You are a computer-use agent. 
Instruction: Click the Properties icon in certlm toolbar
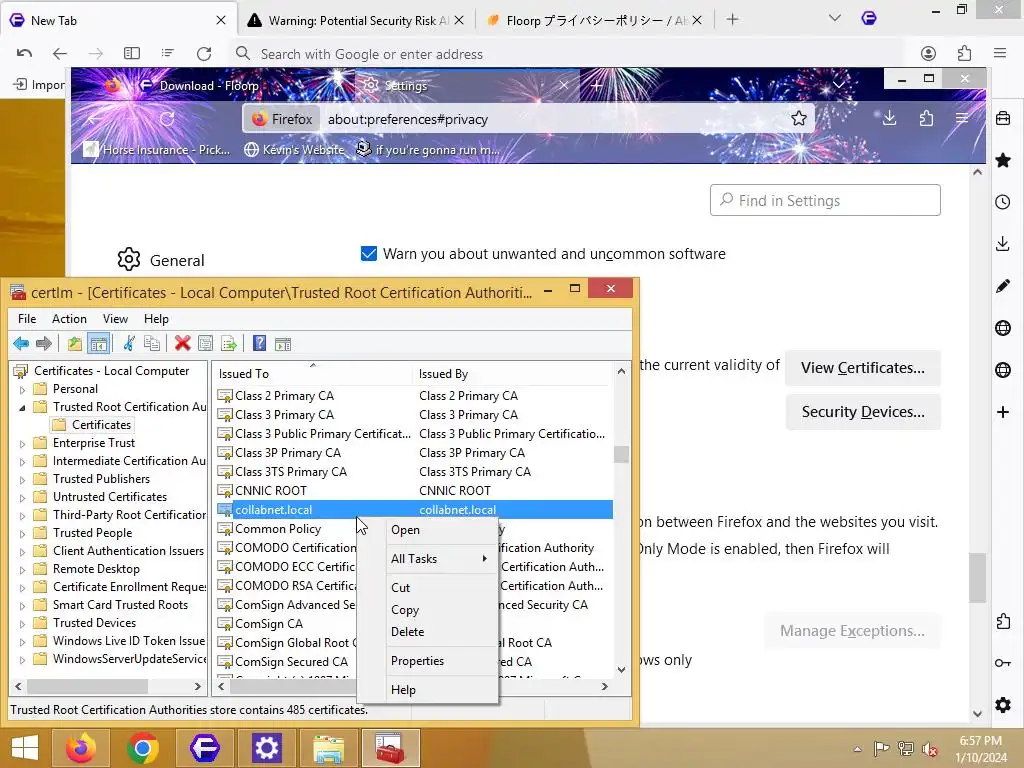click(x=205, y=344)
